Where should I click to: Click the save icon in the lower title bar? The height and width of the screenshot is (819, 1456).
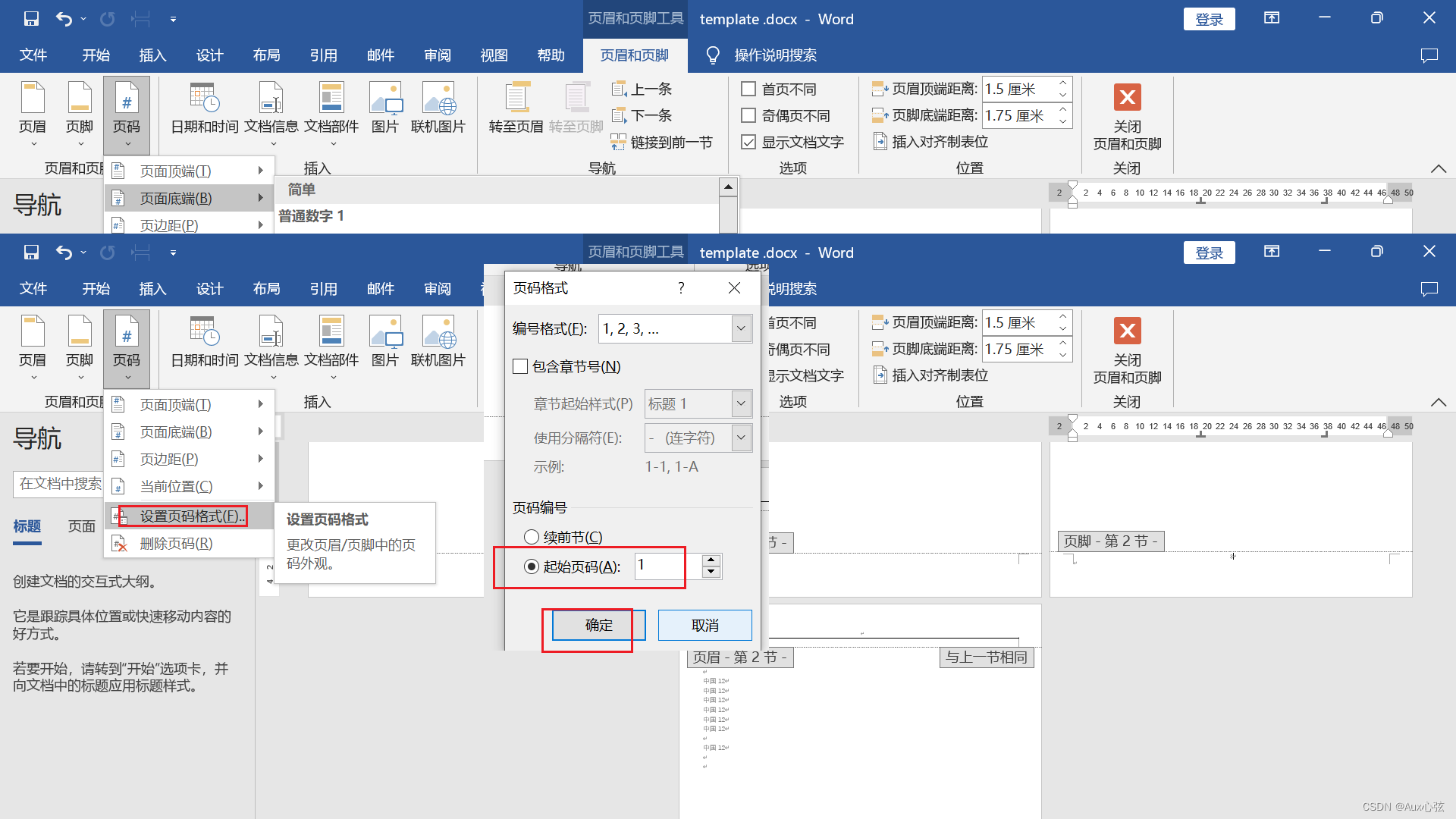(x=31, y=253)
